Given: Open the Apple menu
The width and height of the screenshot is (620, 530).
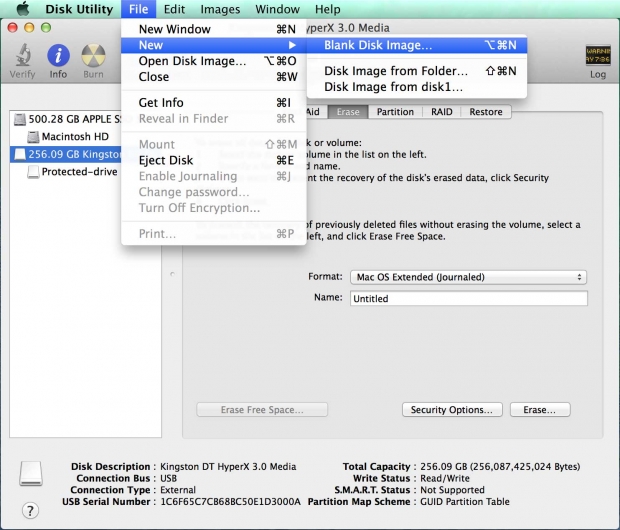Looking at the screenshot, I should click(22, 9).
